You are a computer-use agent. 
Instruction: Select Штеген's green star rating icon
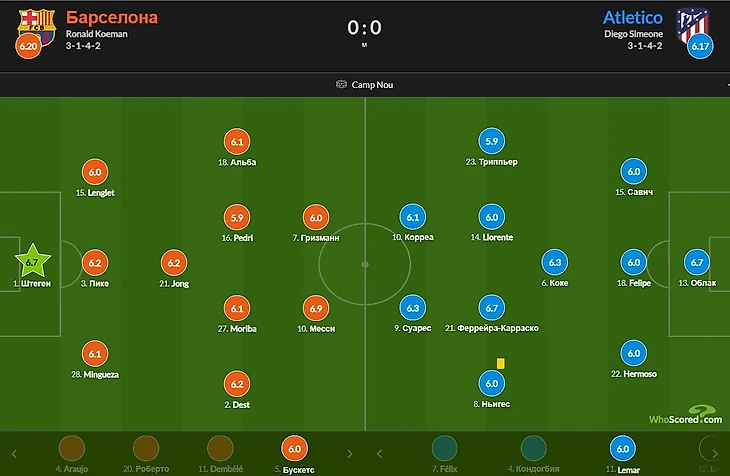tap(32, 262)
